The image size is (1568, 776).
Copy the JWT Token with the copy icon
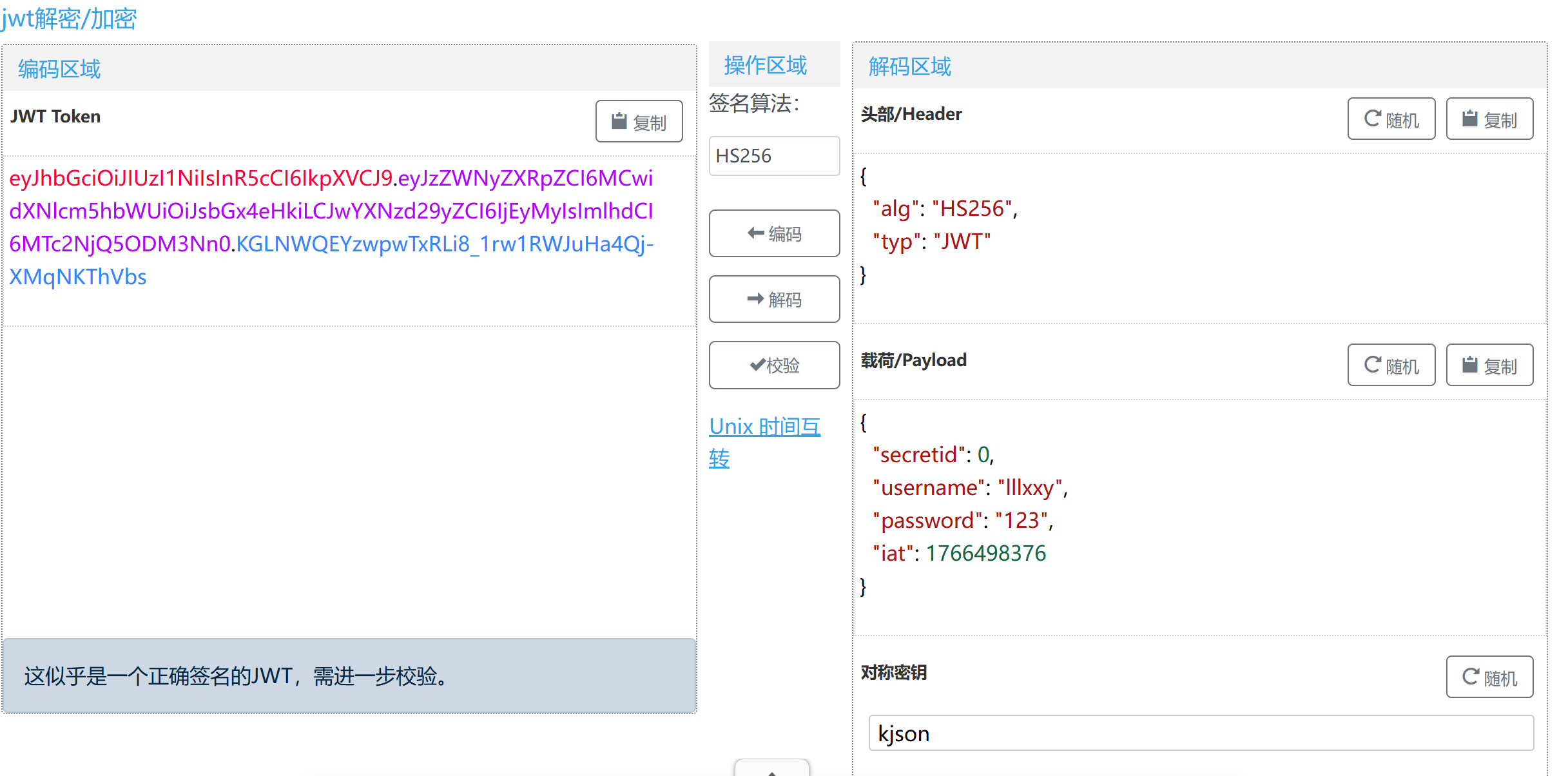pyautogui.click(x=638, y=121)
